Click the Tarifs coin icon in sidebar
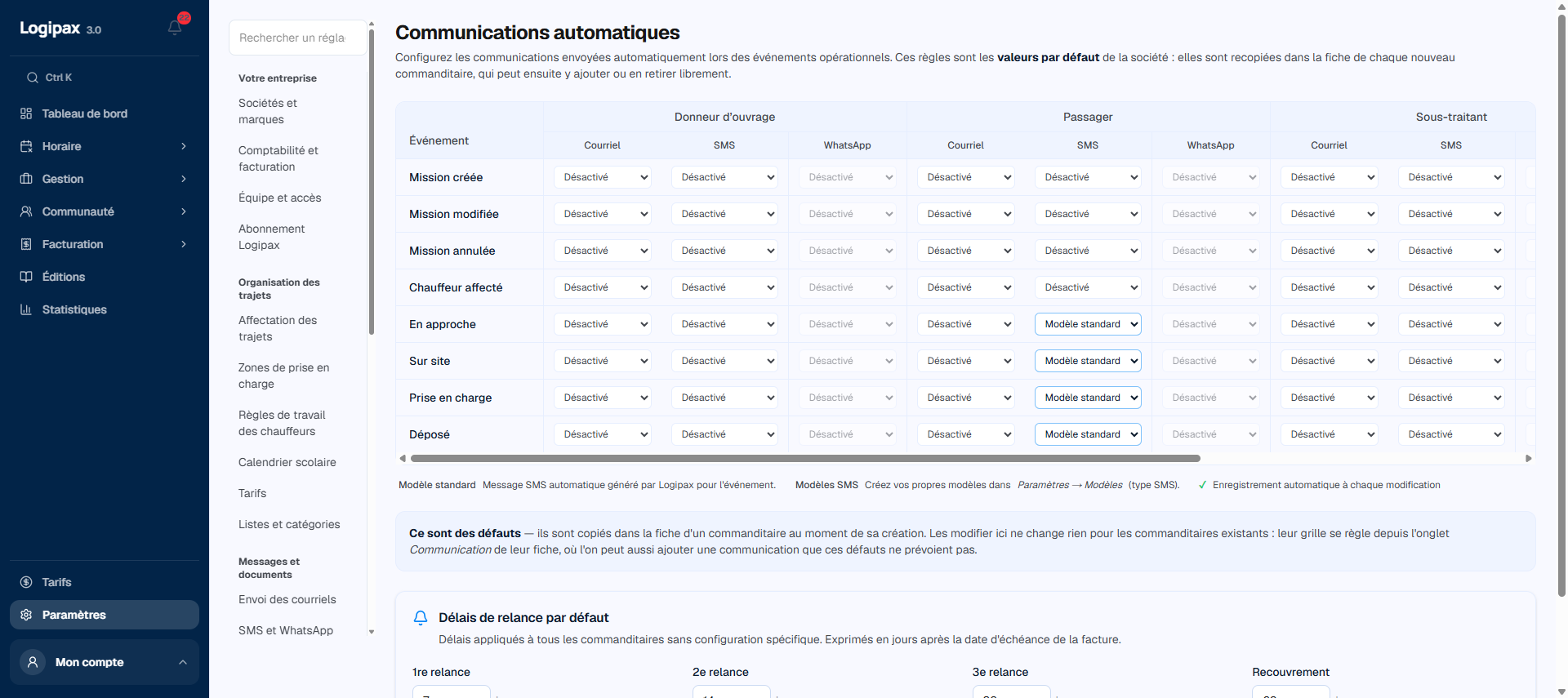Screen dimensions: 1568x698 [x=26, y=582]
